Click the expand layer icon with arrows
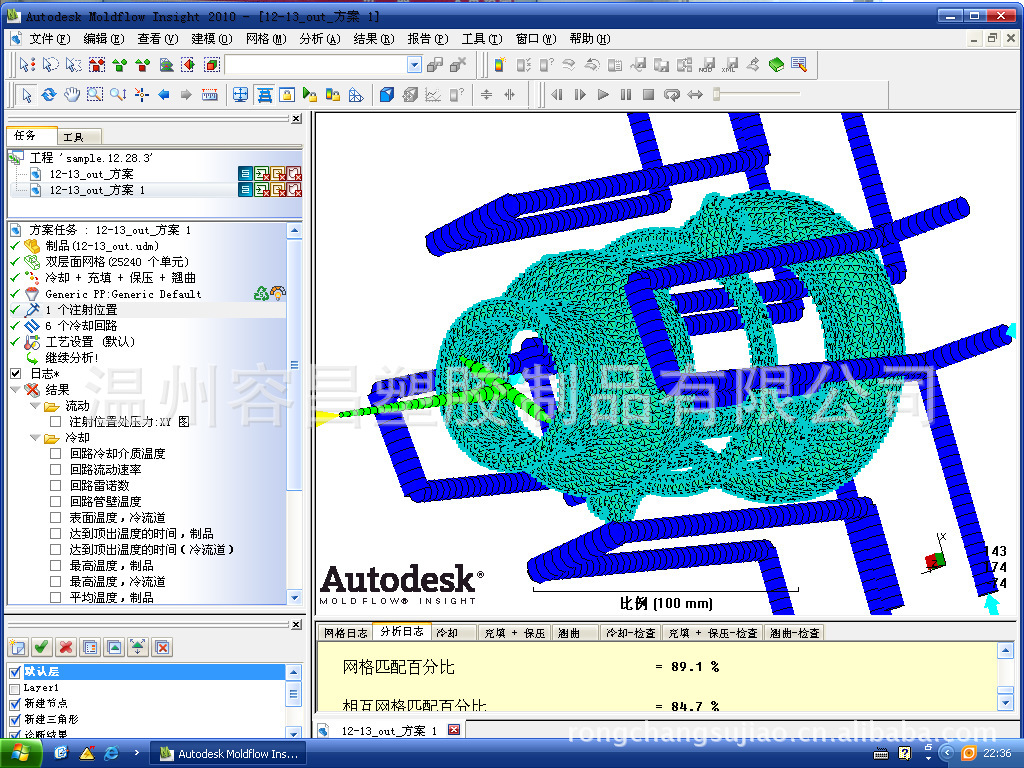This screenshot has height=768, width=1024. (x=138, y=647)
